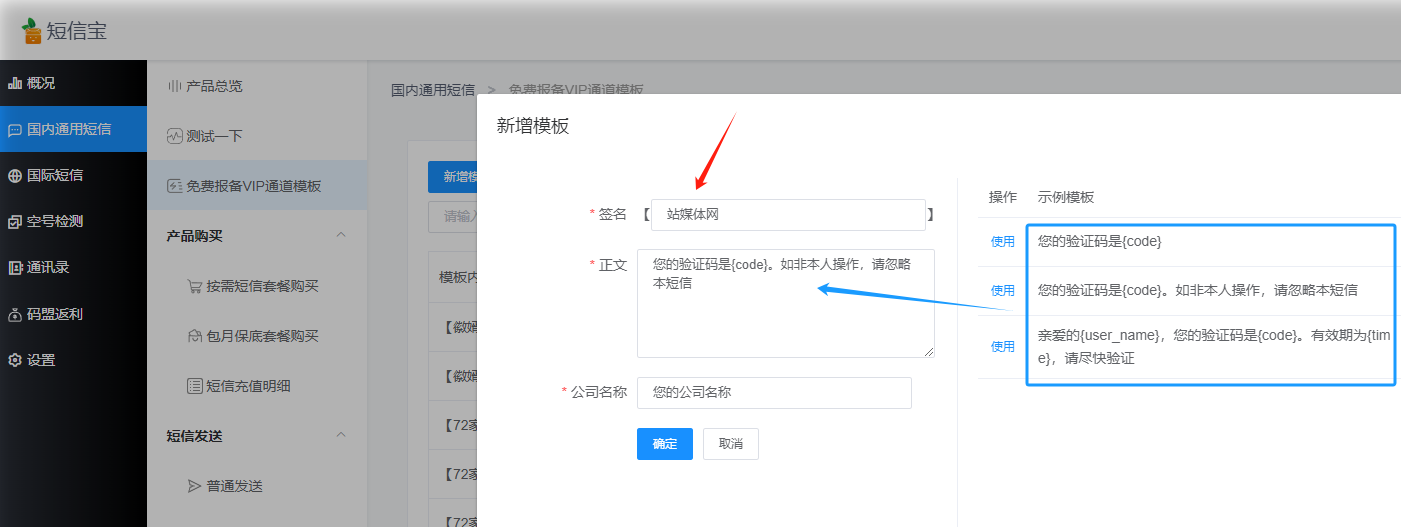
Task: Click the message bubble icon beside 国内通用短信
Action: tap(15, 130)
